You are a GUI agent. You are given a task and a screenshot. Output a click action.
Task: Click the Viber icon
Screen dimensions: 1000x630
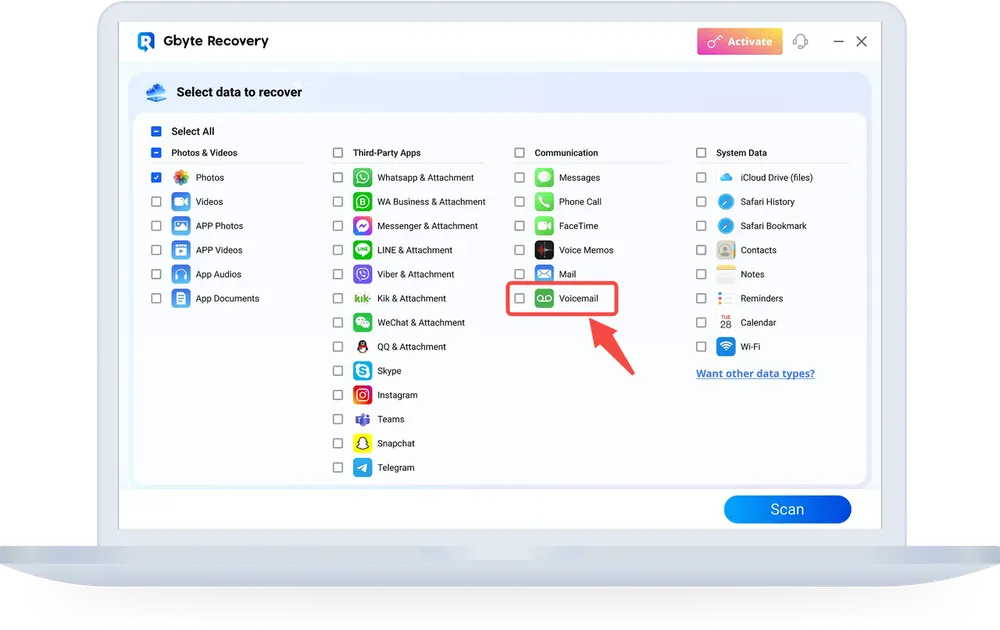tap(362, 274)
